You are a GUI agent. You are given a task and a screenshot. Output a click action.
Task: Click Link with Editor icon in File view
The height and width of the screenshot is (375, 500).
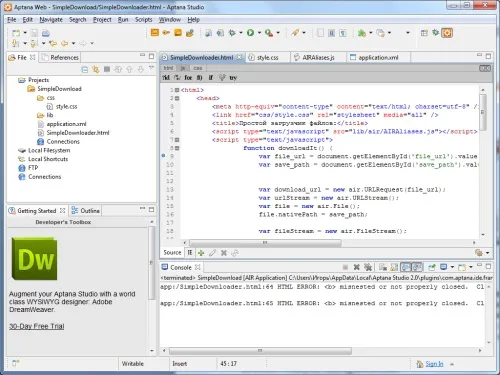tap(96, 69)
